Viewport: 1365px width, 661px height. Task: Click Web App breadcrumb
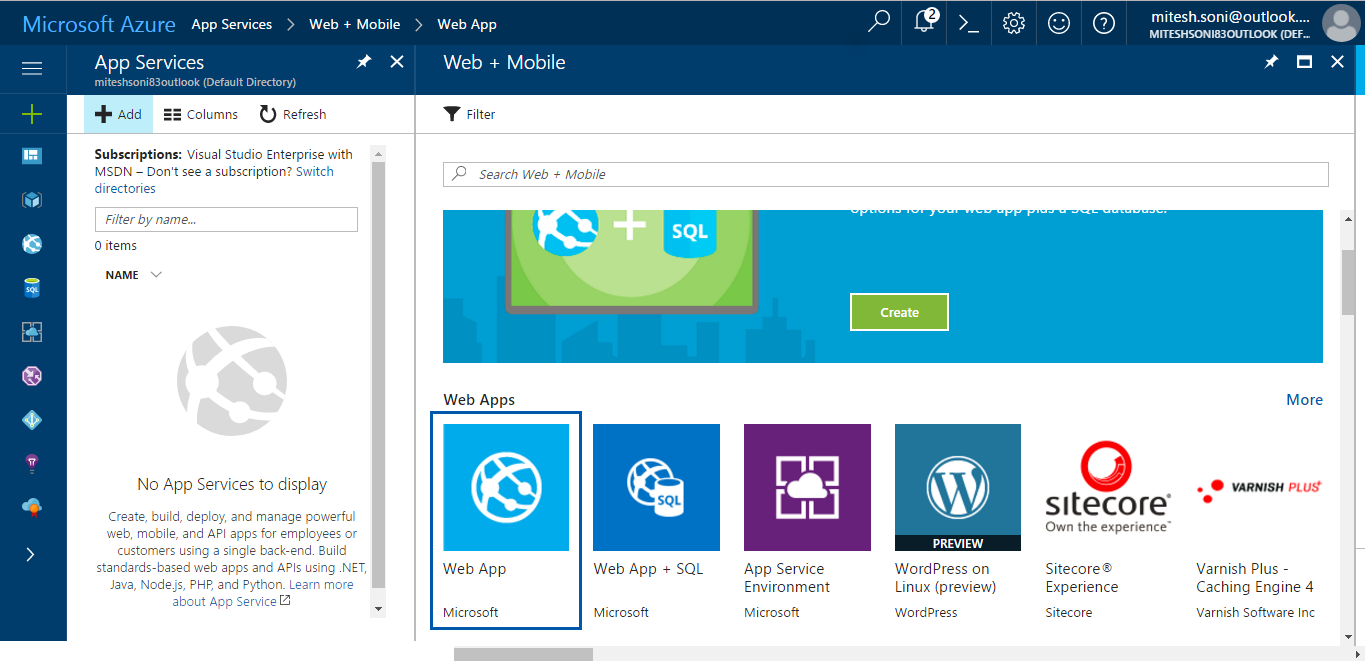[467, 24]
